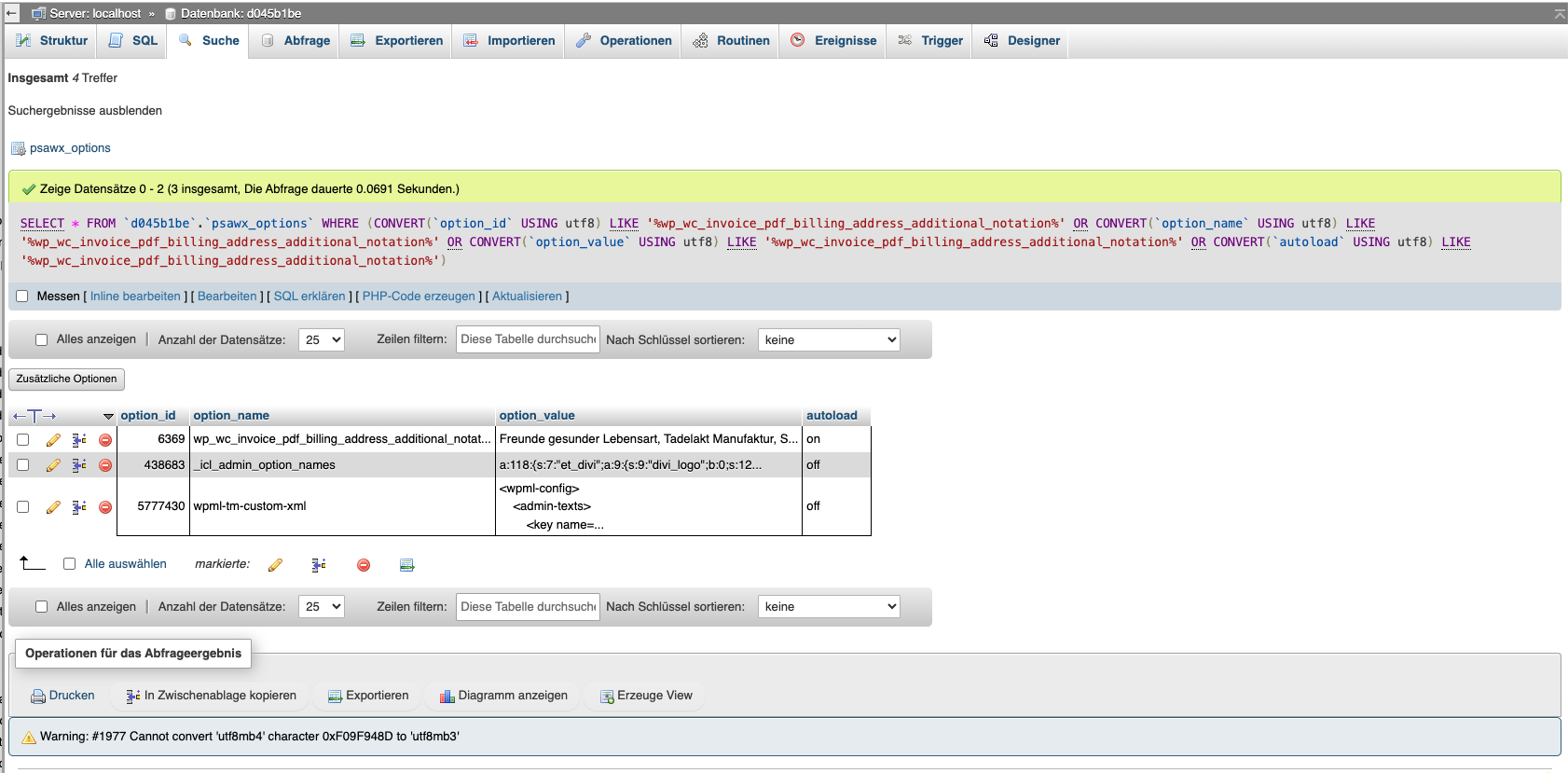
Task: Tick the top Alles anzeigen checkbox
Action: 42,340
